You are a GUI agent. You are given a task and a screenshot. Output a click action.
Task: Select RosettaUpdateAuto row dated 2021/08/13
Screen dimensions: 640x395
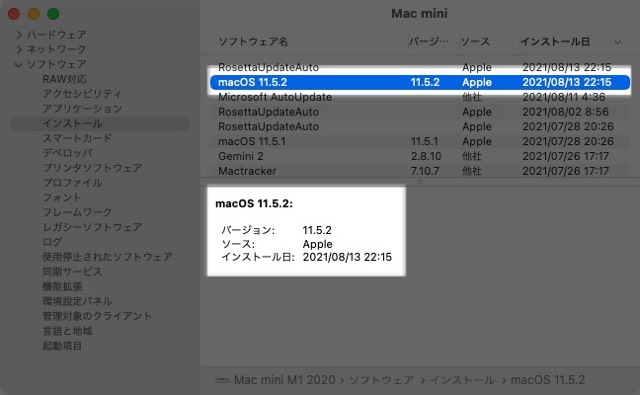[x=420, y=67]
